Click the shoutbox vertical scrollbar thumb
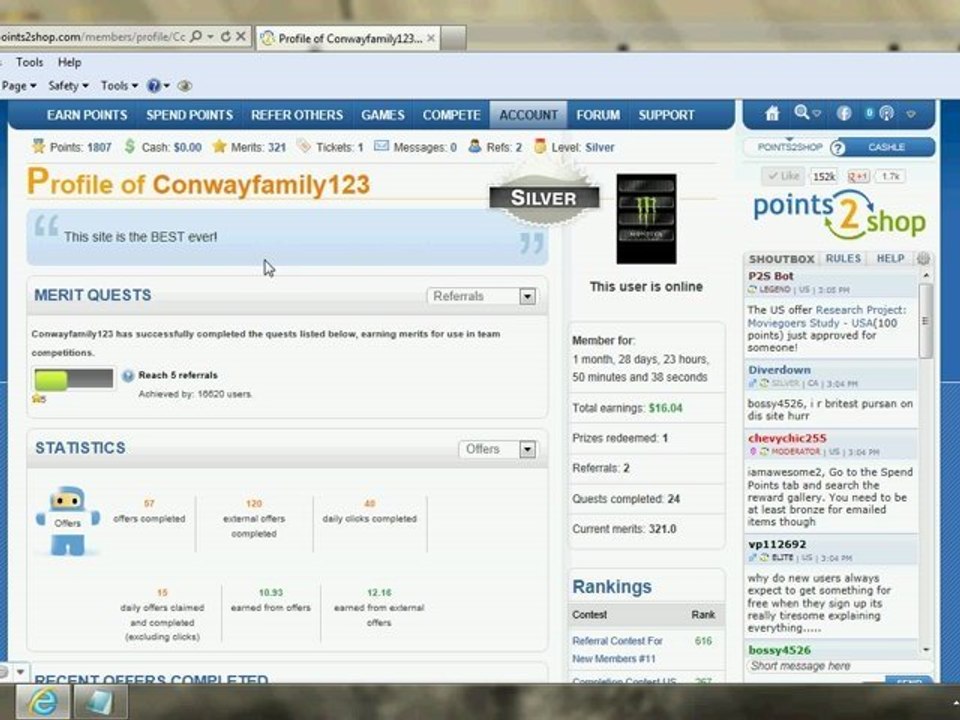Screen dimensions: 960x720 point(926,320)
